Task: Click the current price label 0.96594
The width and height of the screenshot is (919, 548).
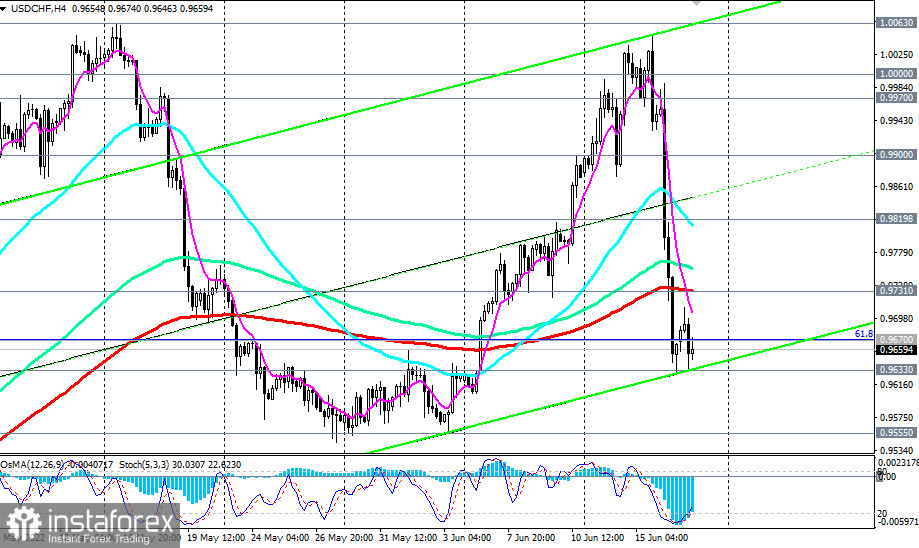Action: (x=896, y=350)
